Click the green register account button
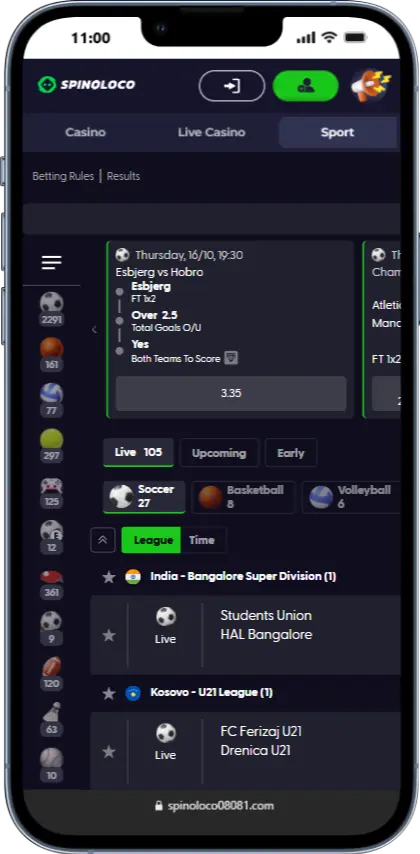The width and height of the screenshot is (420, 854). [306, 86]
